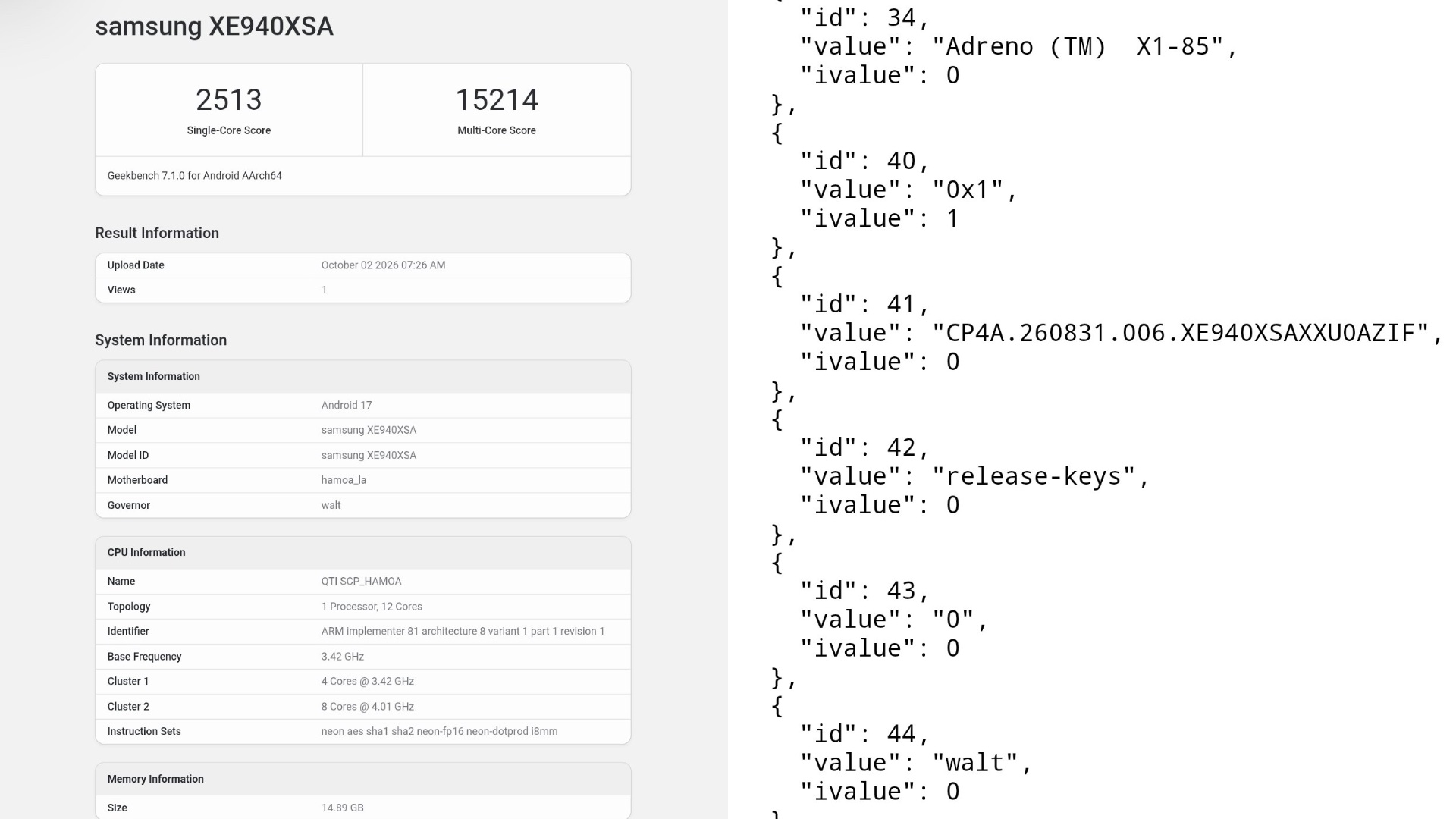The image size is (1456, 819).
Task: Click the Base Frequency row label
Action: click(144, 657)
